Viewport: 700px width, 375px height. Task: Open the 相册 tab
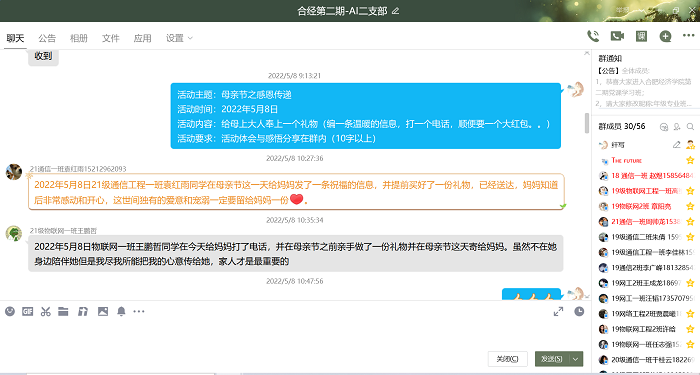79,38
